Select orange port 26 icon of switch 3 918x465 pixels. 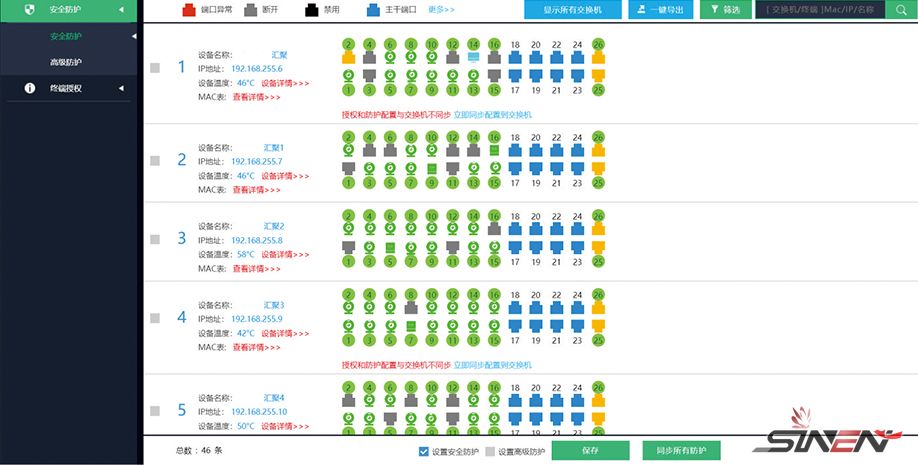598,229
